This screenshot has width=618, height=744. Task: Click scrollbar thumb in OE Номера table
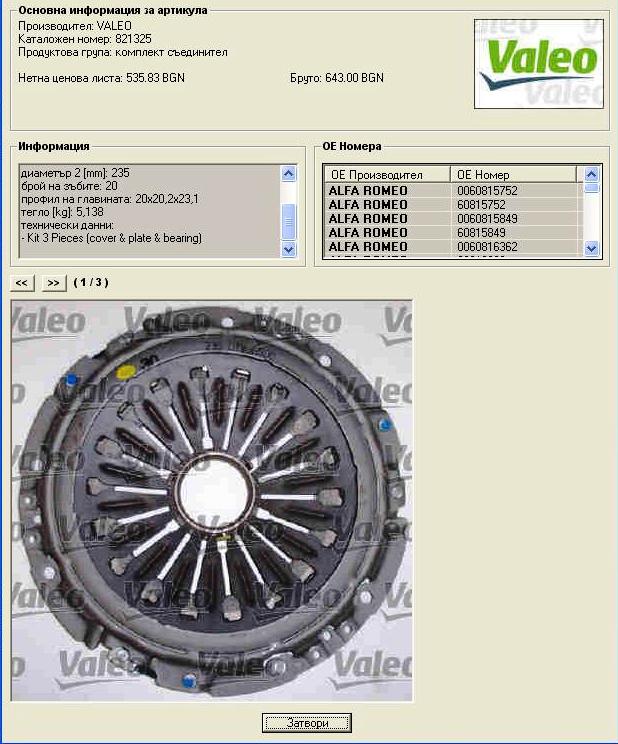coord(591,187)
